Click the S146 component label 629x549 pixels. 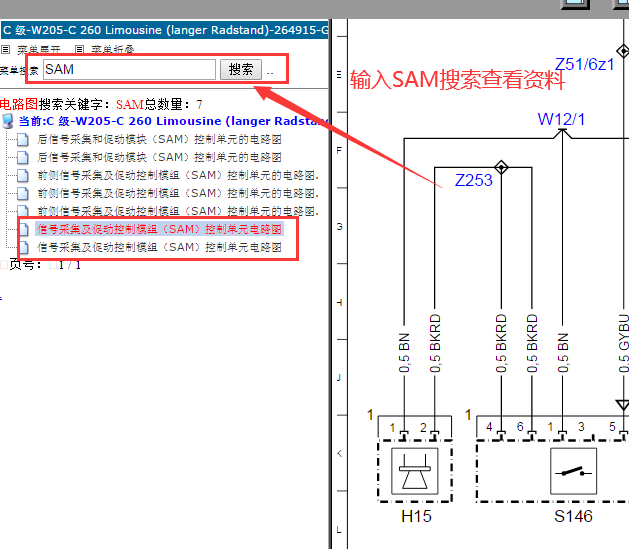573,516
